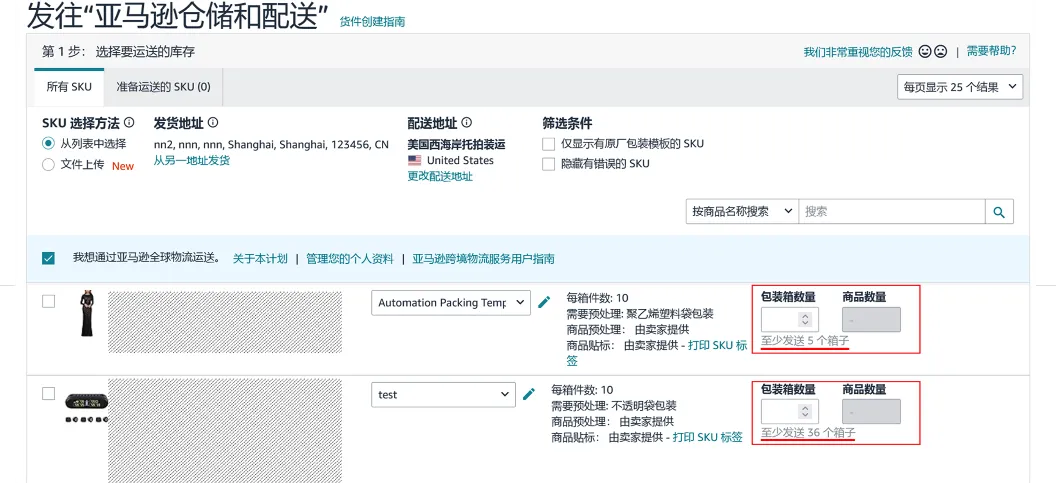Click the sad face feedback icon
The width and height of the screenshot is (1056, 483).
941,51
